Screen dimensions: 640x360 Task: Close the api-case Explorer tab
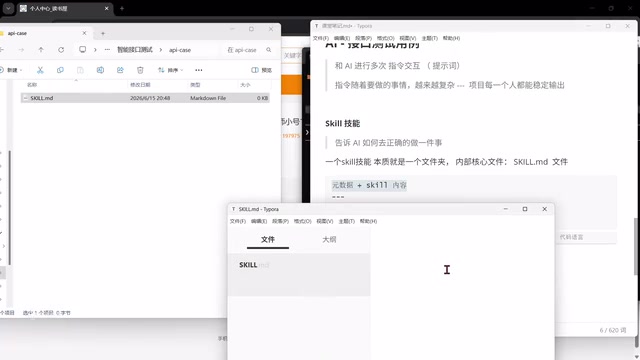[x=84, y=33]
